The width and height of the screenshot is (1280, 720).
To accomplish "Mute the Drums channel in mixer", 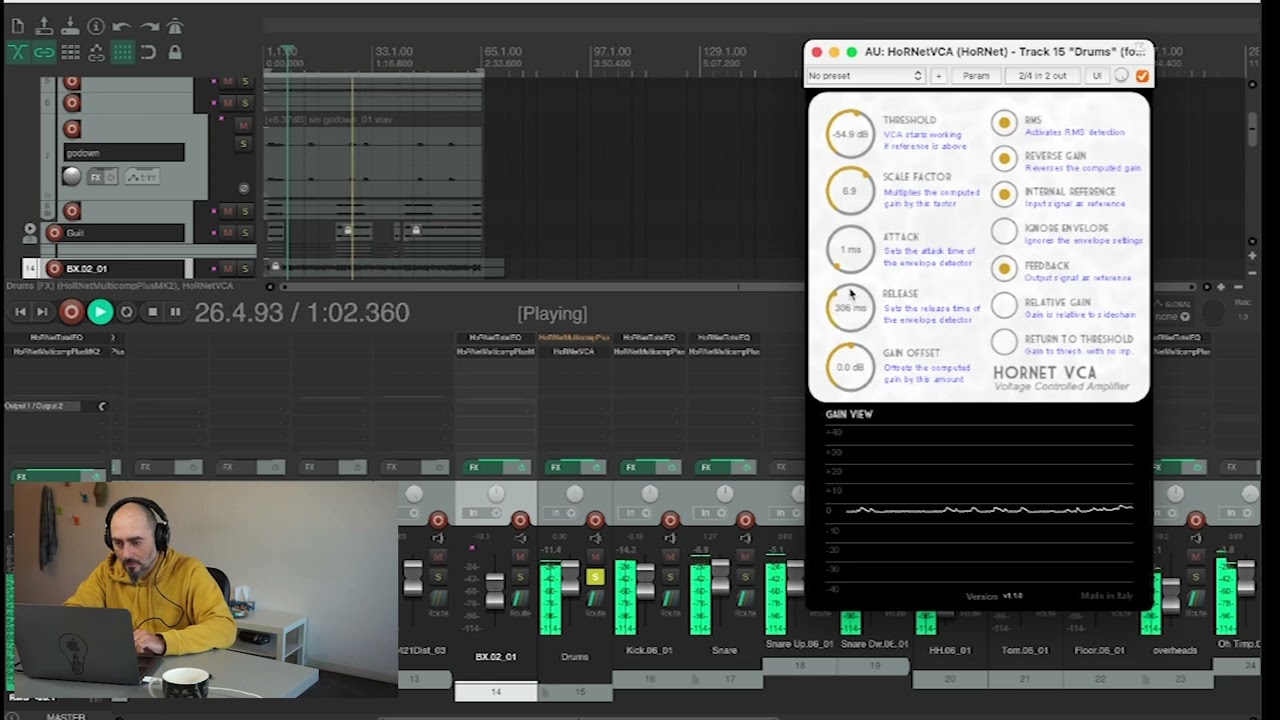I will click(x=595, y=557).
